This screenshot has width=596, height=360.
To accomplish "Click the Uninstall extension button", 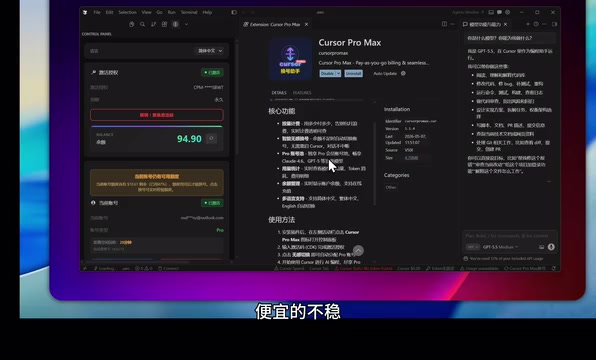I will (x=353, y=73).
